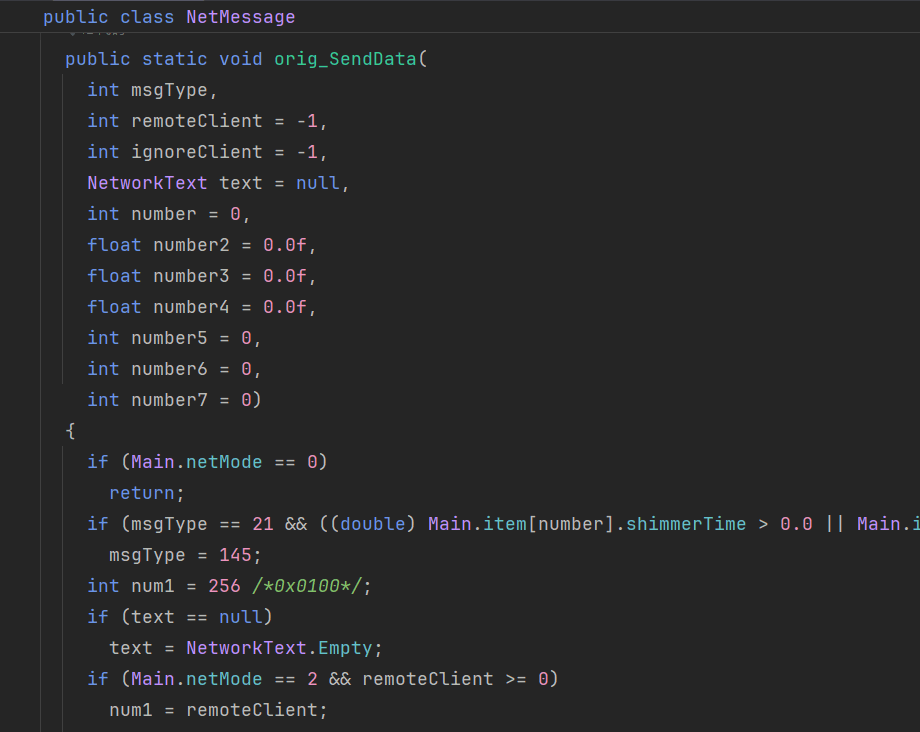Click Main.item array reference

tap(477, 524)
